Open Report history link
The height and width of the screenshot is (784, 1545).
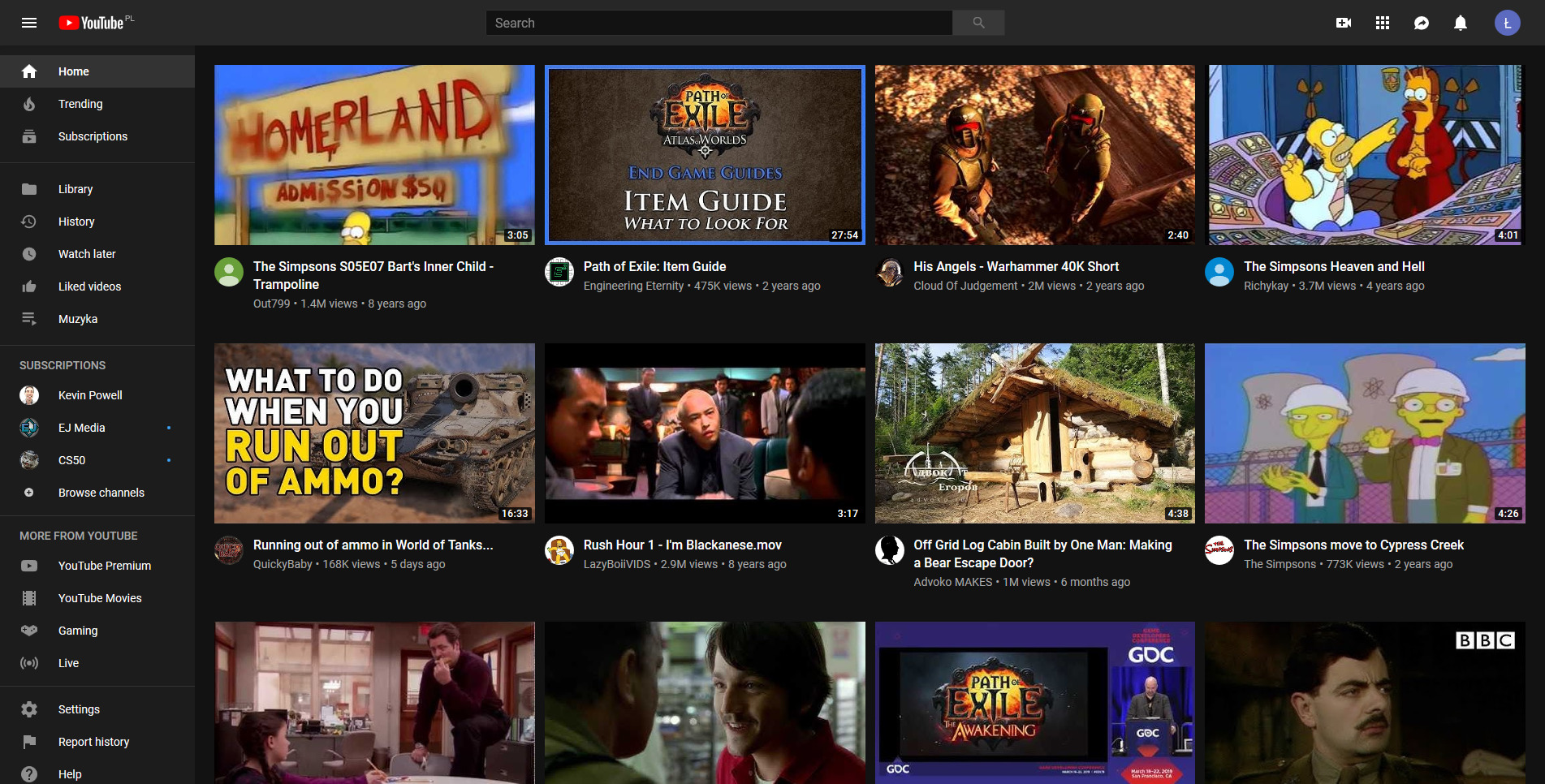[97, 742]
